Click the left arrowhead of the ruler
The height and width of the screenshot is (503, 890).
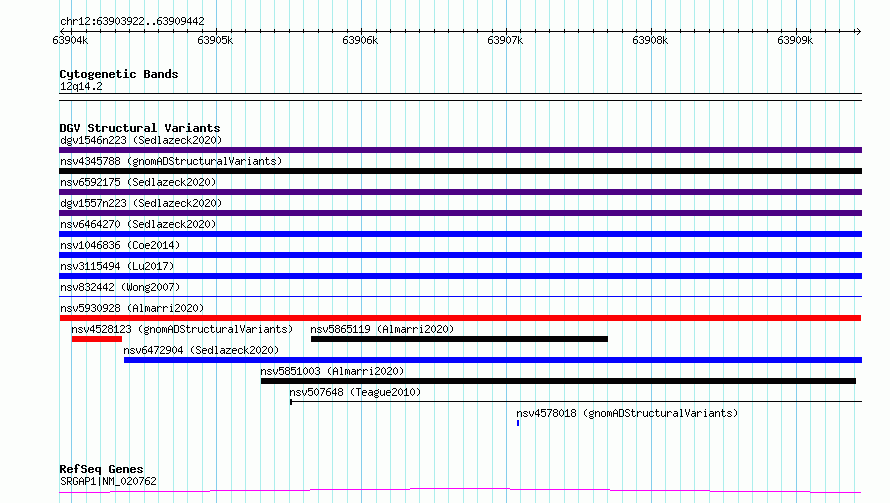62,31
